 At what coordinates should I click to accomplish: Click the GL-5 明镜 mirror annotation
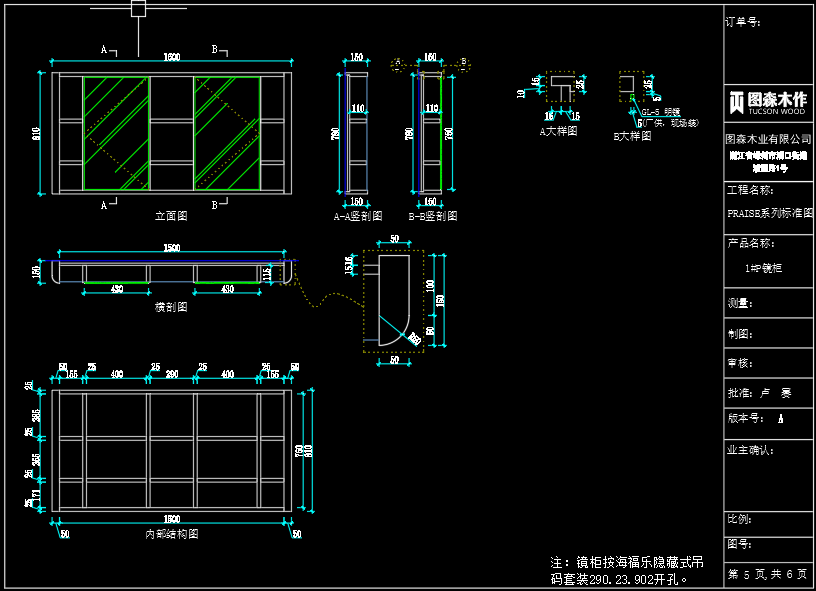click(660, 112)
